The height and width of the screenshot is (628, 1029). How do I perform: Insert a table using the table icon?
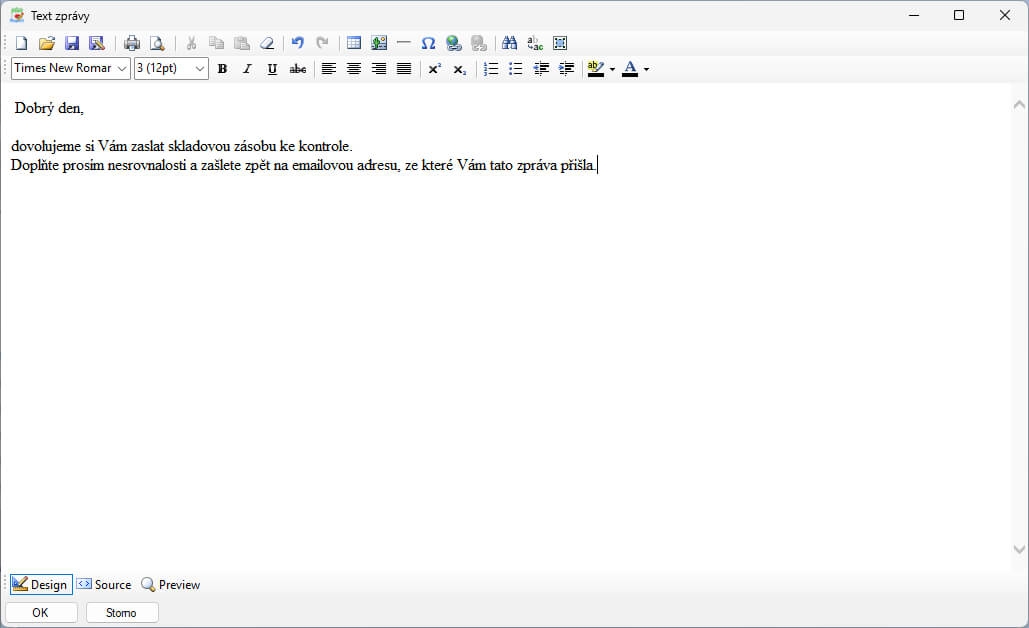354,43
